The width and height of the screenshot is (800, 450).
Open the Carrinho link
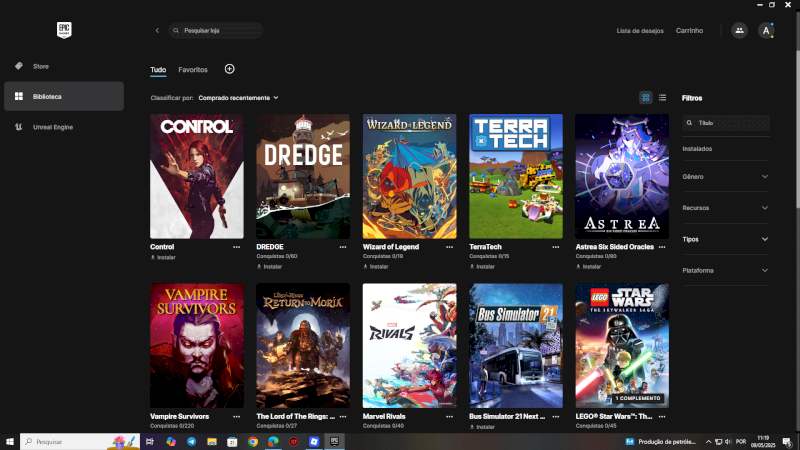(x=689, y=31)
